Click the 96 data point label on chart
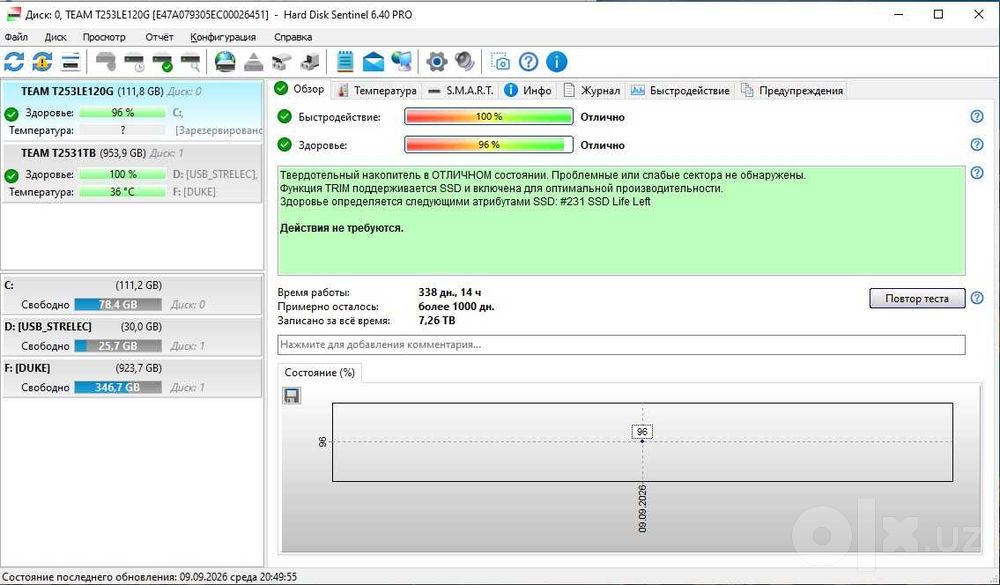This screenshot has height=585, width=1000. click(642, 432)
